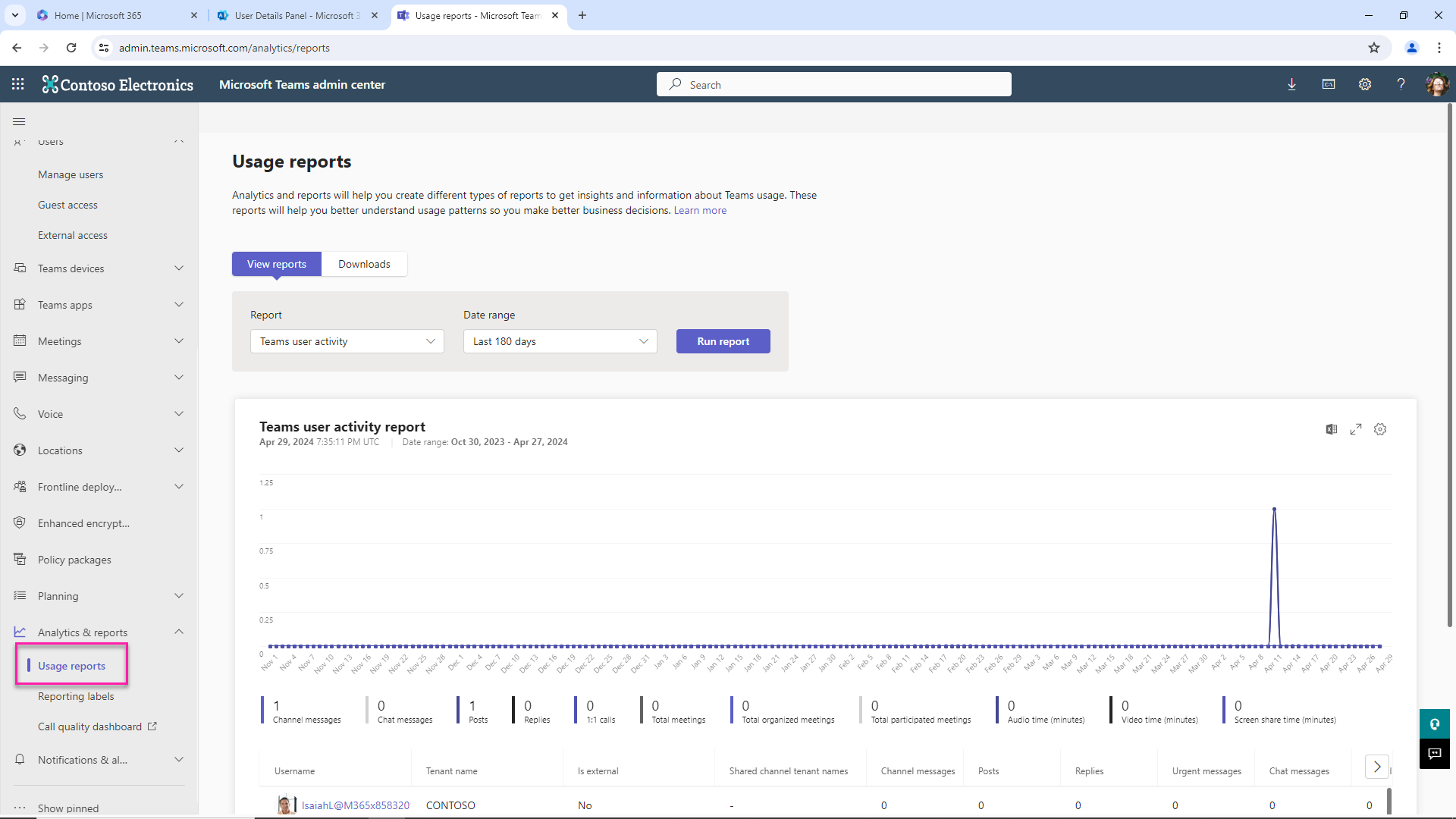Open Call quality dashboard external link

point(97,726)
